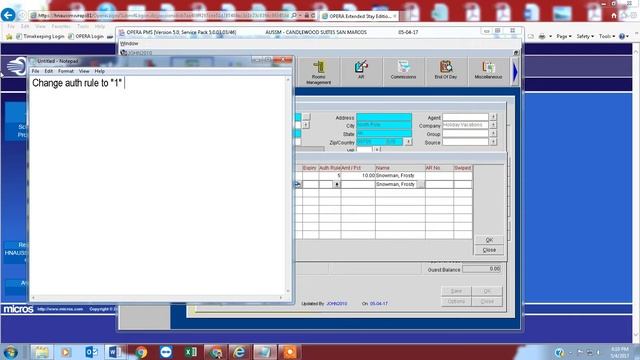Click Close in the payment types dialog

(x=489, y=250)
